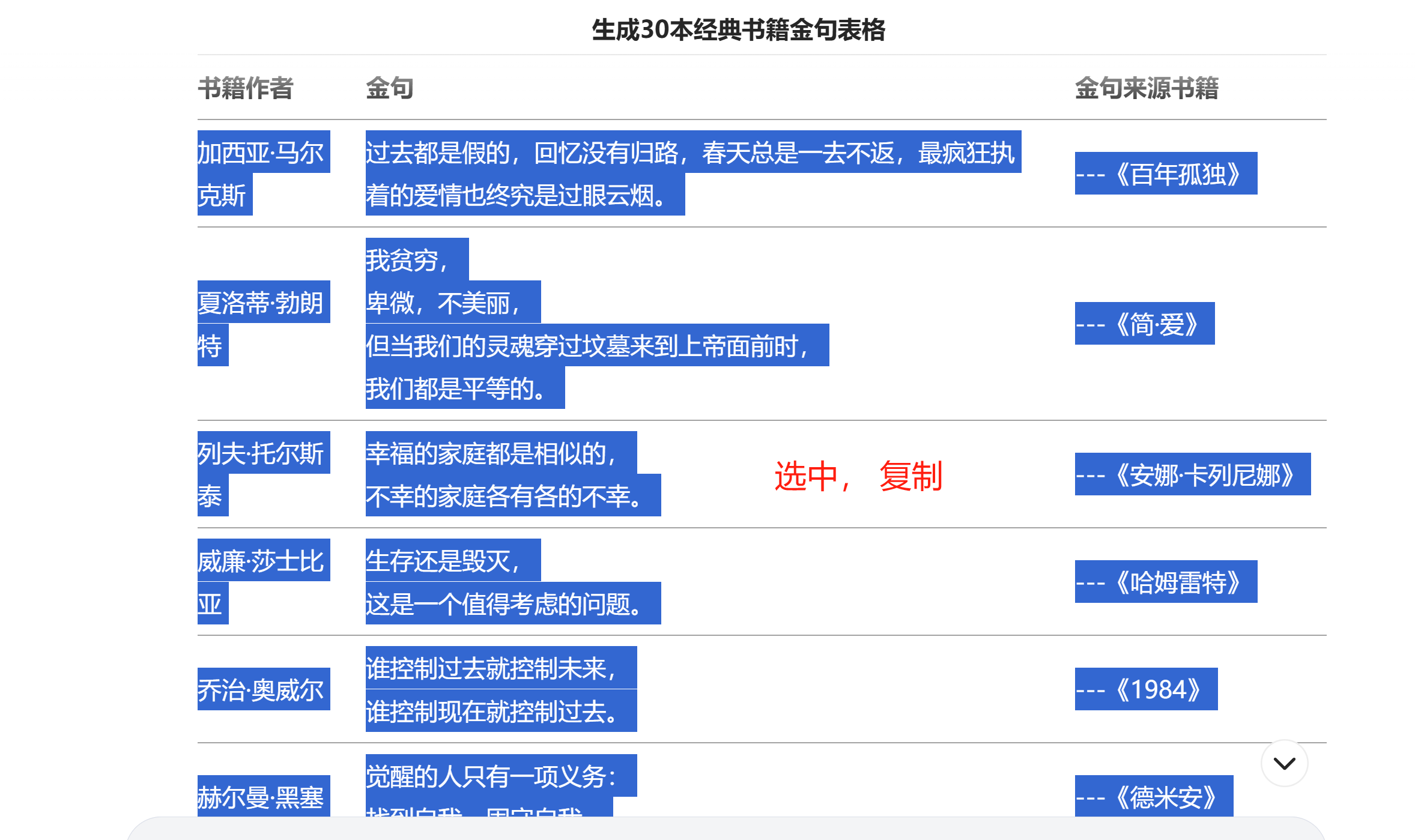Image resolution: width=1415 pixels, height=840 pixels.
Task: Click the 金句 column header
Action: pos(390,88)
